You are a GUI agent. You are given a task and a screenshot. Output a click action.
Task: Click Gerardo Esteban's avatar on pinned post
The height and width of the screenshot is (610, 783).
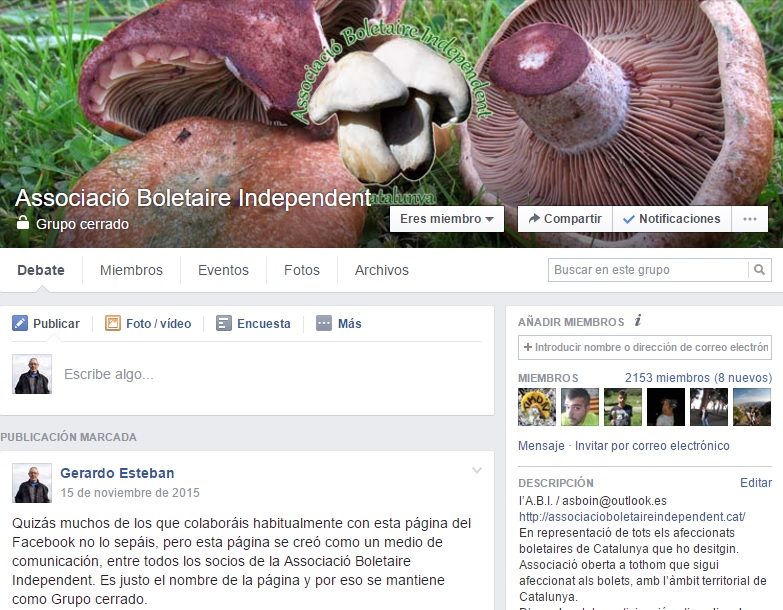click(32, 483)
